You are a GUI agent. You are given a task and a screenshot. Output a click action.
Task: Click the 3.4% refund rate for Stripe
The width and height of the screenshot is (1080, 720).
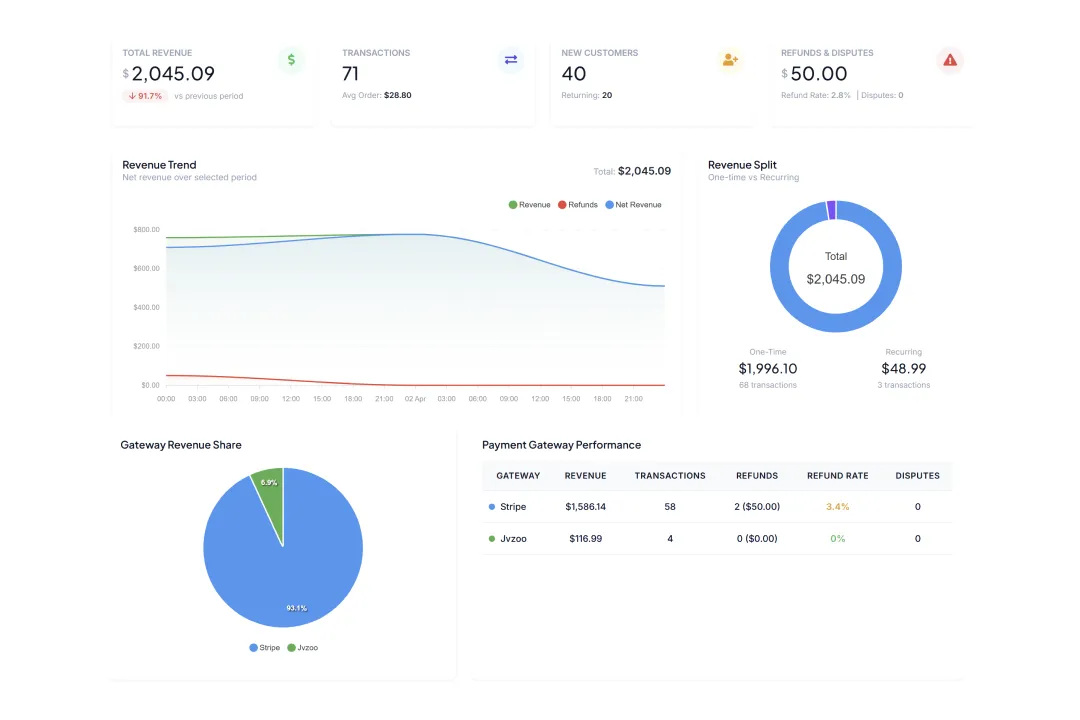pos(837,507)
